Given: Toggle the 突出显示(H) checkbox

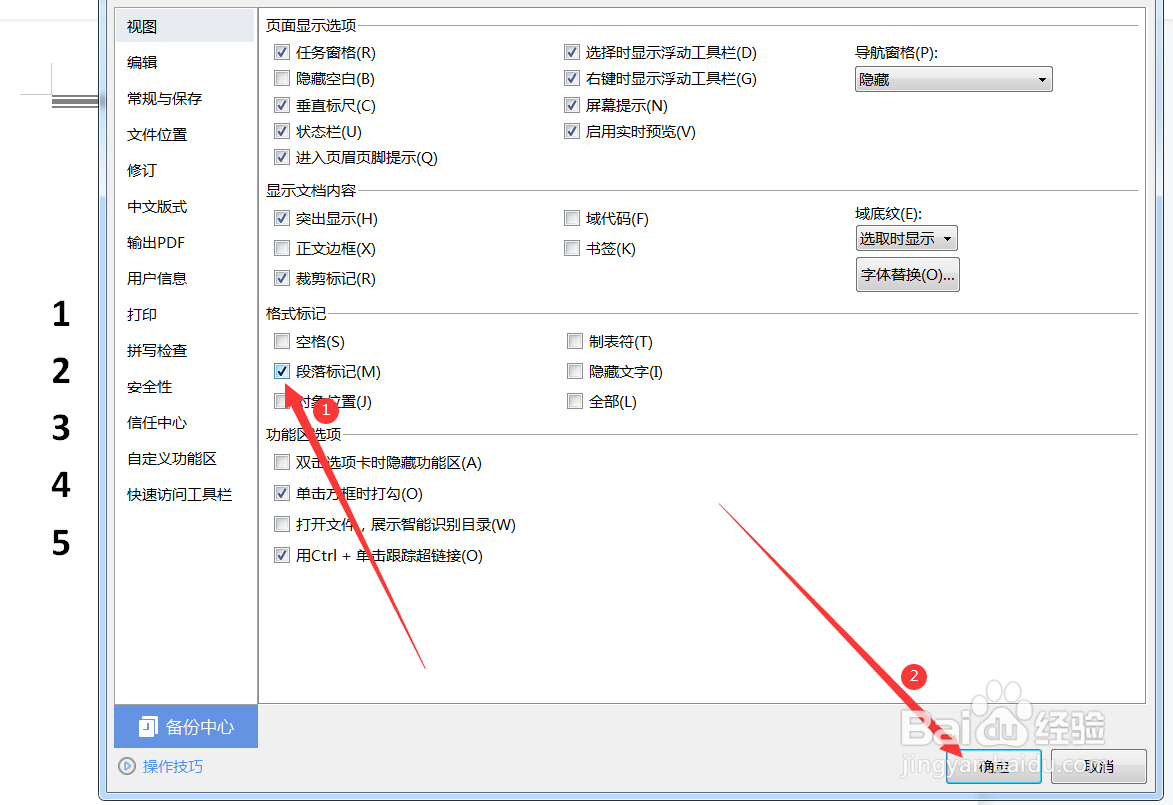Looking at the screenshot, I should coord(282,218).
